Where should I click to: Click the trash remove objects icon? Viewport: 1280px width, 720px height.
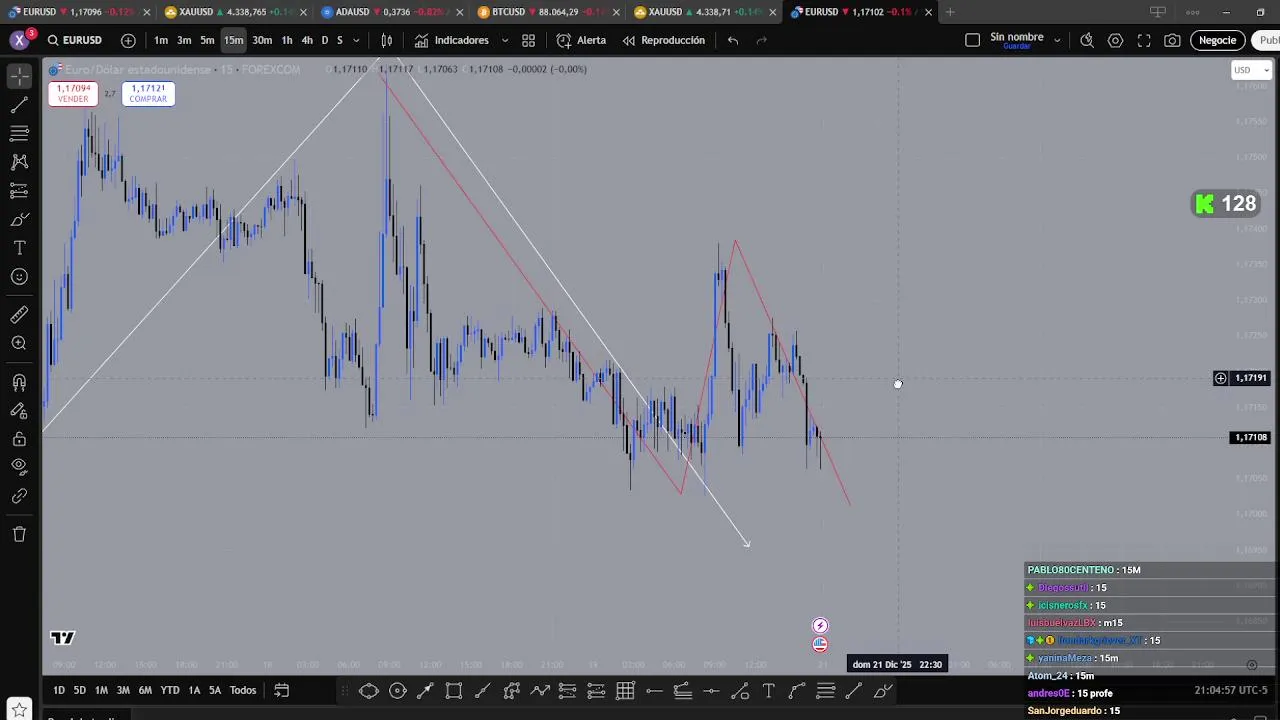click(x=19, y=534)
